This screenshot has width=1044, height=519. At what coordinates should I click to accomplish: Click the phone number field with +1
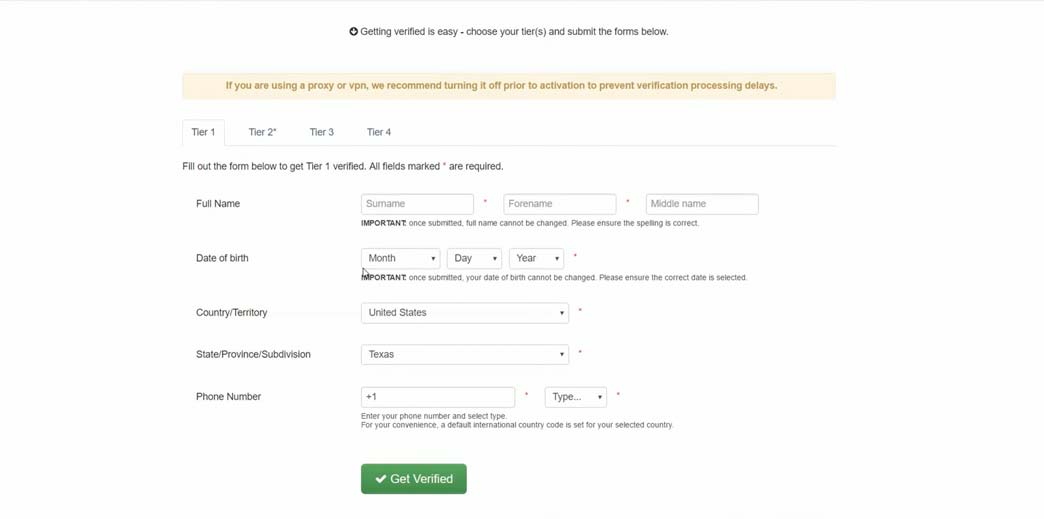(x=438, y=397)
